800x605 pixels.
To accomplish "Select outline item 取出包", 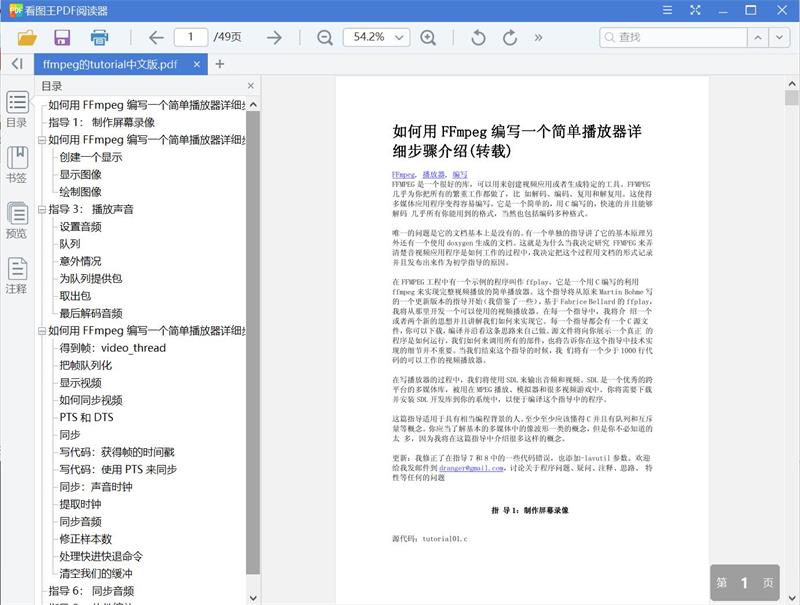I will point(75,296).
